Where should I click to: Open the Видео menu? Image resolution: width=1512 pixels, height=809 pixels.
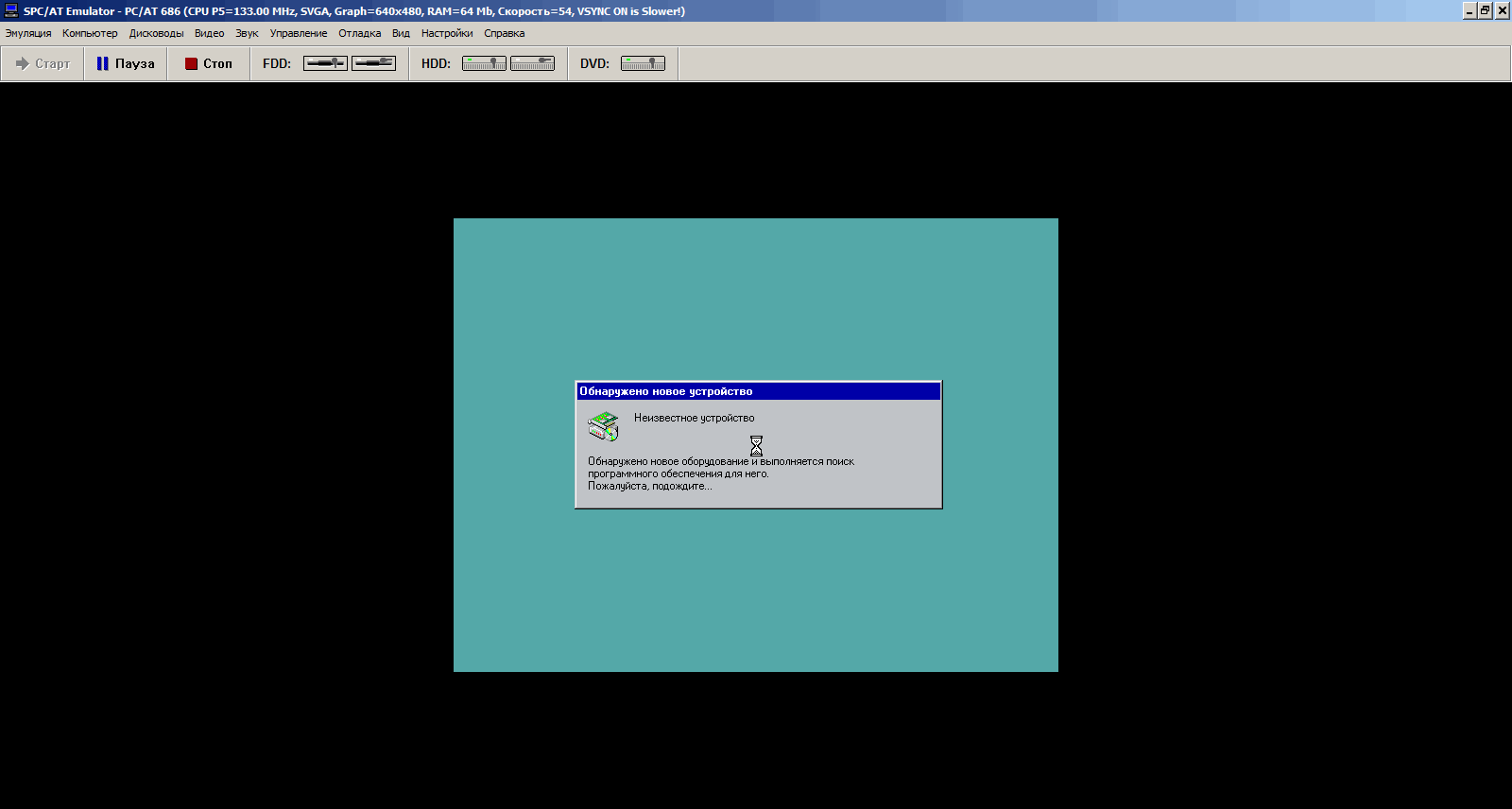(x=210, y=33)
